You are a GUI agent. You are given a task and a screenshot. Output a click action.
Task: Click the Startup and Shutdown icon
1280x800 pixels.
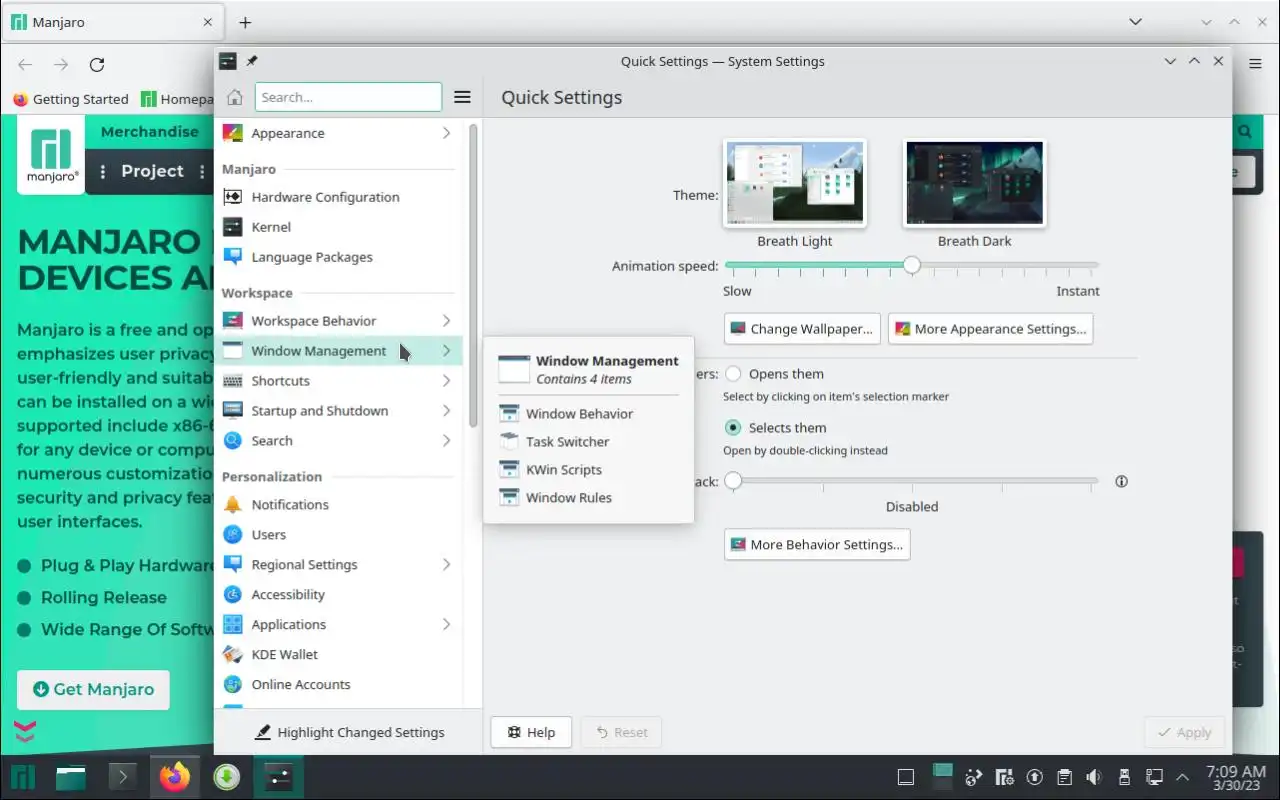(232, 411)
